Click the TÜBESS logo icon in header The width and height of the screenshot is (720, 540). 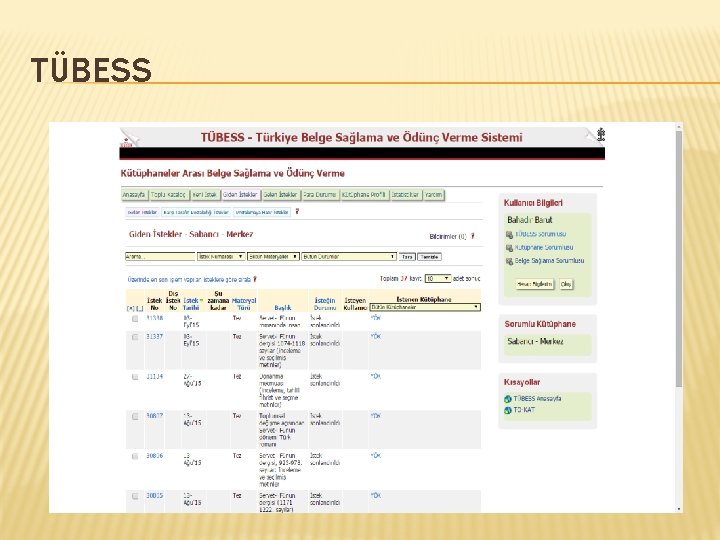[x=126, y=144]
